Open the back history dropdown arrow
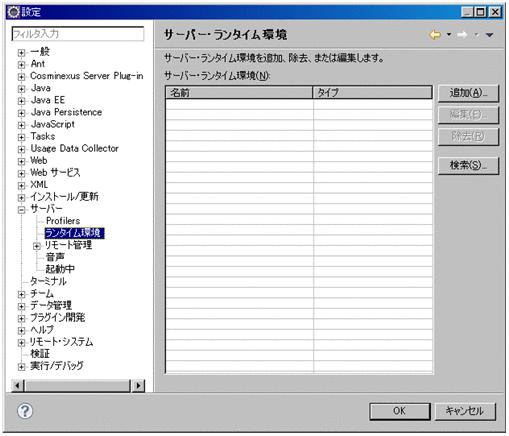The height and width of the screenshot is (436, 509). coord(449,34)
